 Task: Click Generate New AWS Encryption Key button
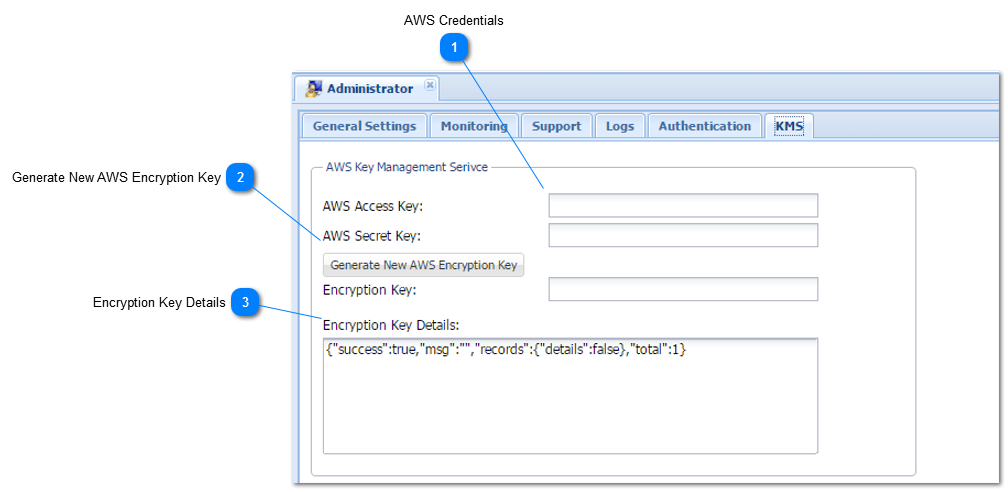(x=424, y=265)
